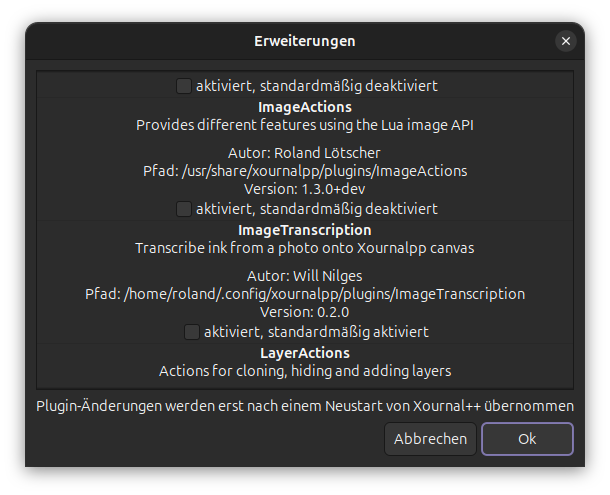
Task: Toggle the ImageTranscription plugin activation checkbox
Action: (x=192, y=331)
